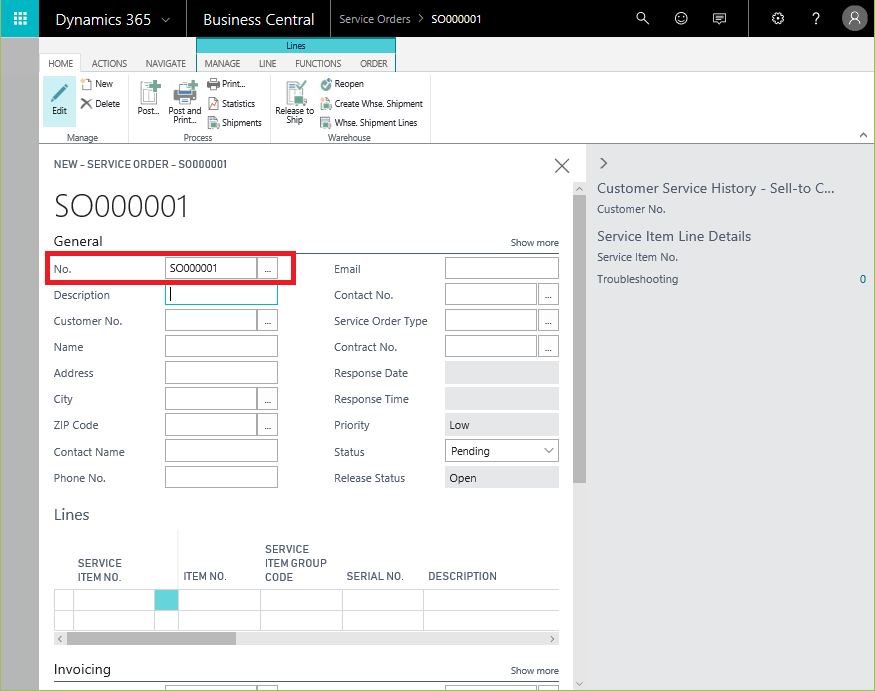This screenshot has height=691, width=875.
Task: Open the Status dropdown showing Pending
Action: tap(501, 451)
